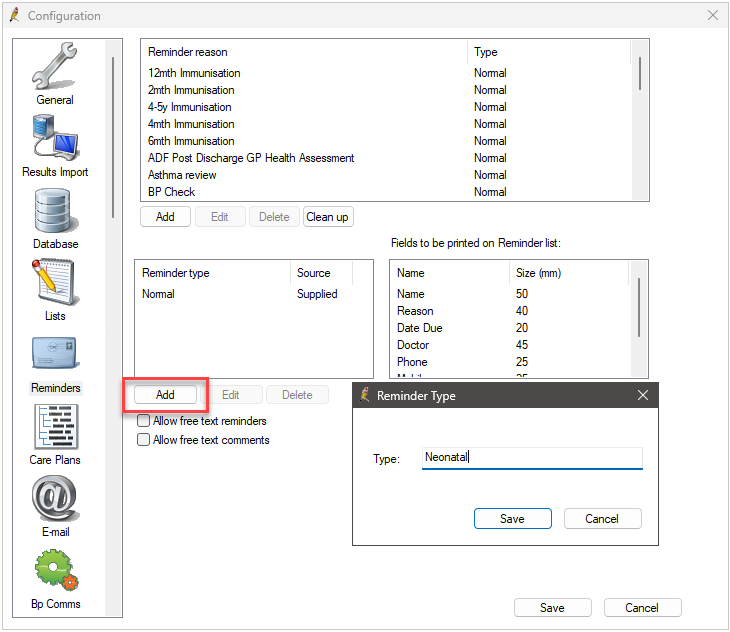Select the BP Check row
Image resolution: width=730 pixels, height=632 pixels.
tap(386, 192)
